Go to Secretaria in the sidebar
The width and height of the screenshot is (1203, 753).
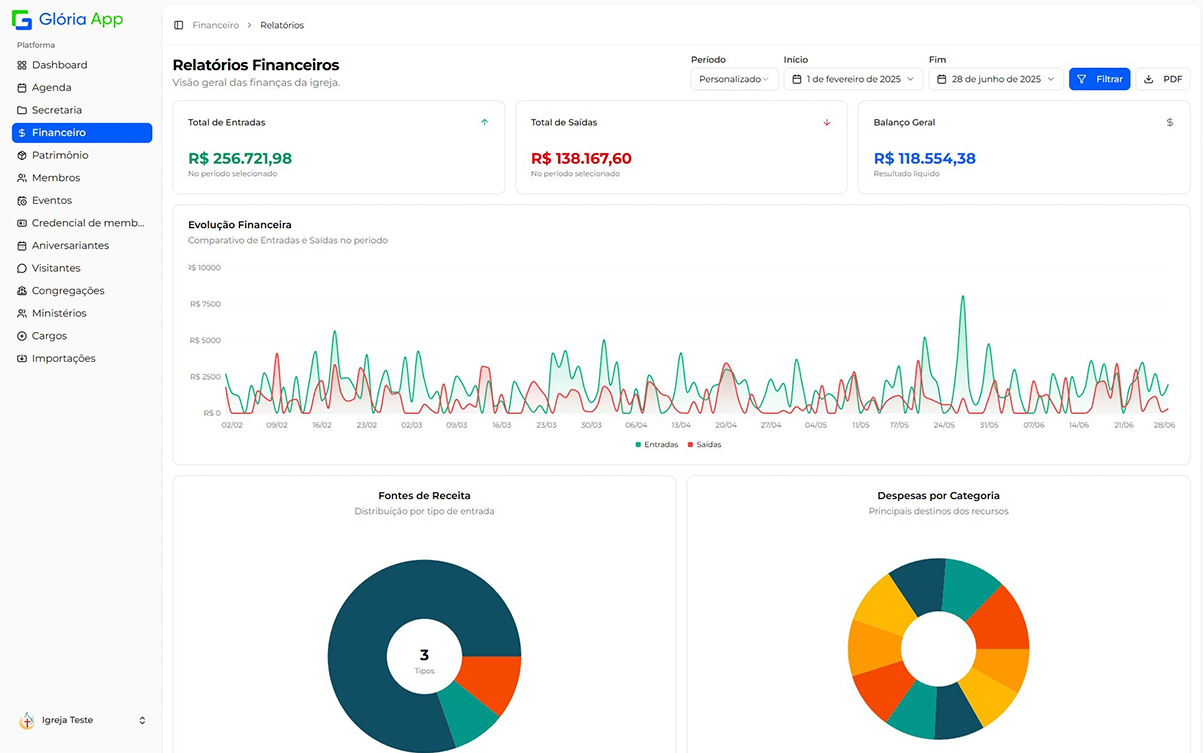(x=57, y=110)
